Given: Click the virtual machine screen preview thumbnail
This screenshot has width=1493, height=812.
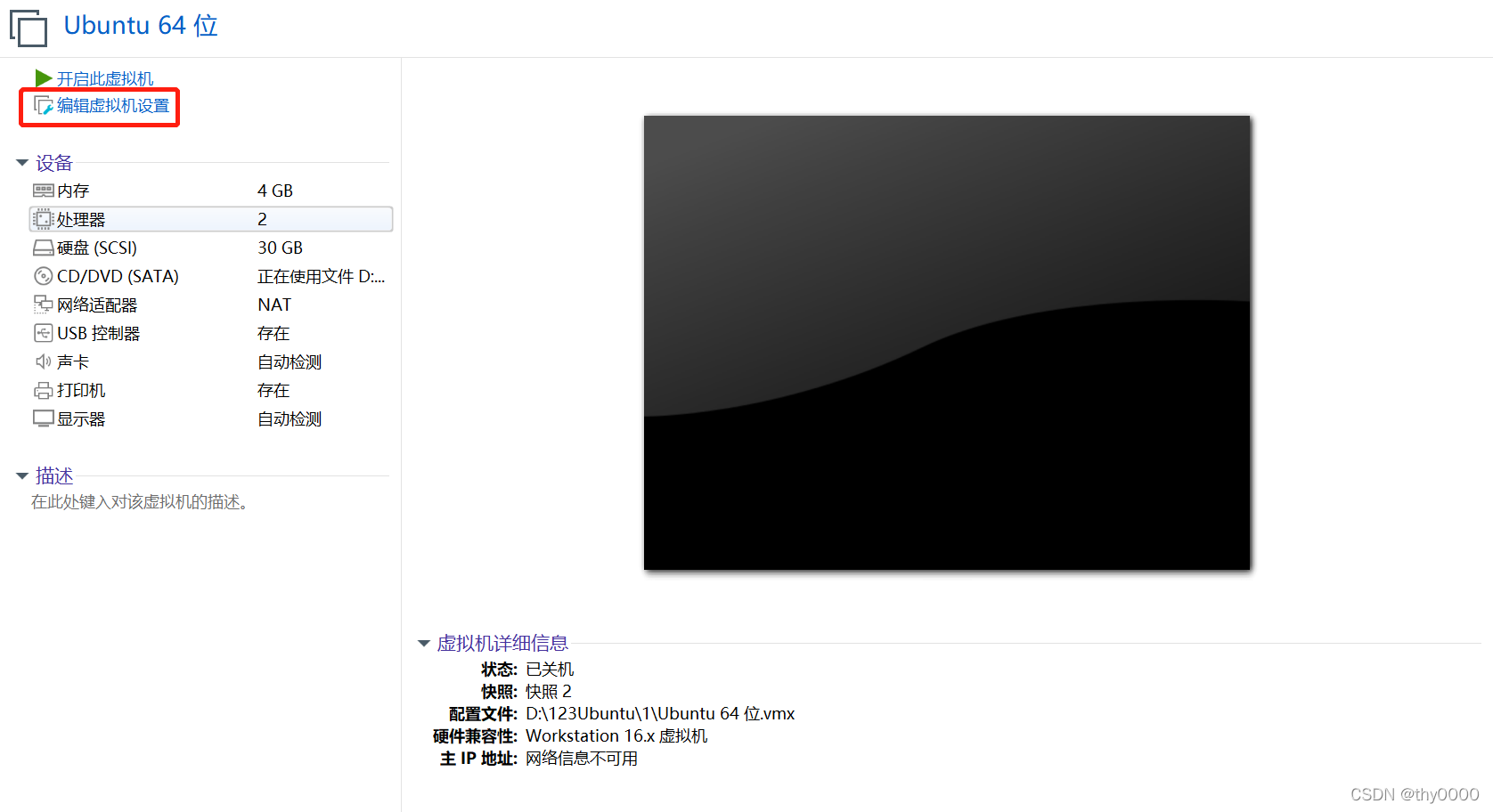Looking at the screenshot, I should (x=947, y=342).
